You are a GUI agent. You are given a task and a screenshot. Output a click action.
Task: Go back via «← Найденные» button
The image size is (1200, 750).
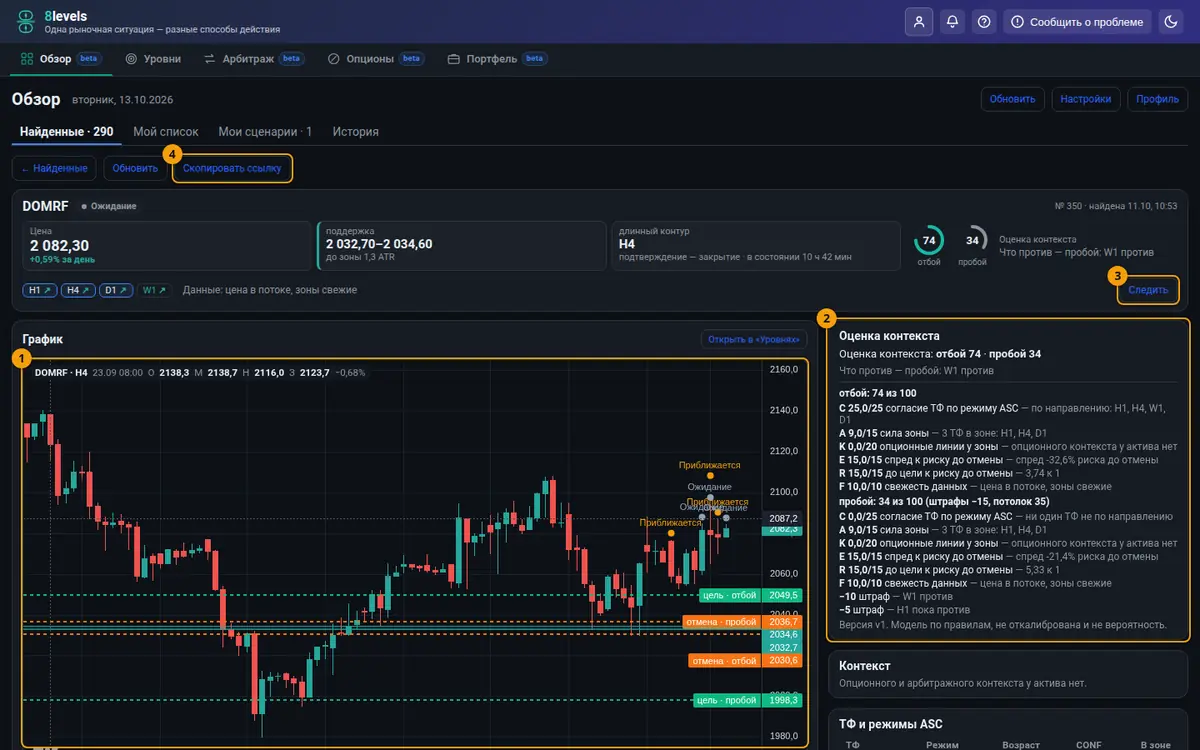54,168
